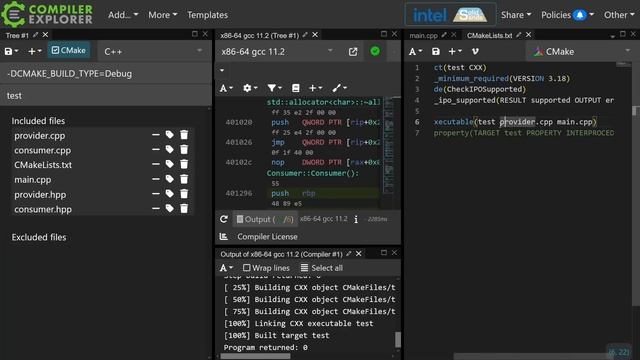640x360 pixels.
Task: Click the compiler pop-out icon
Action: 353,52
